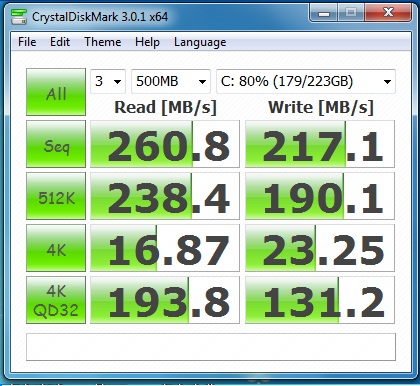Expand the drive selection dropdown C: 80%
This screenshot has height=386, width=420.
(306, 81)
